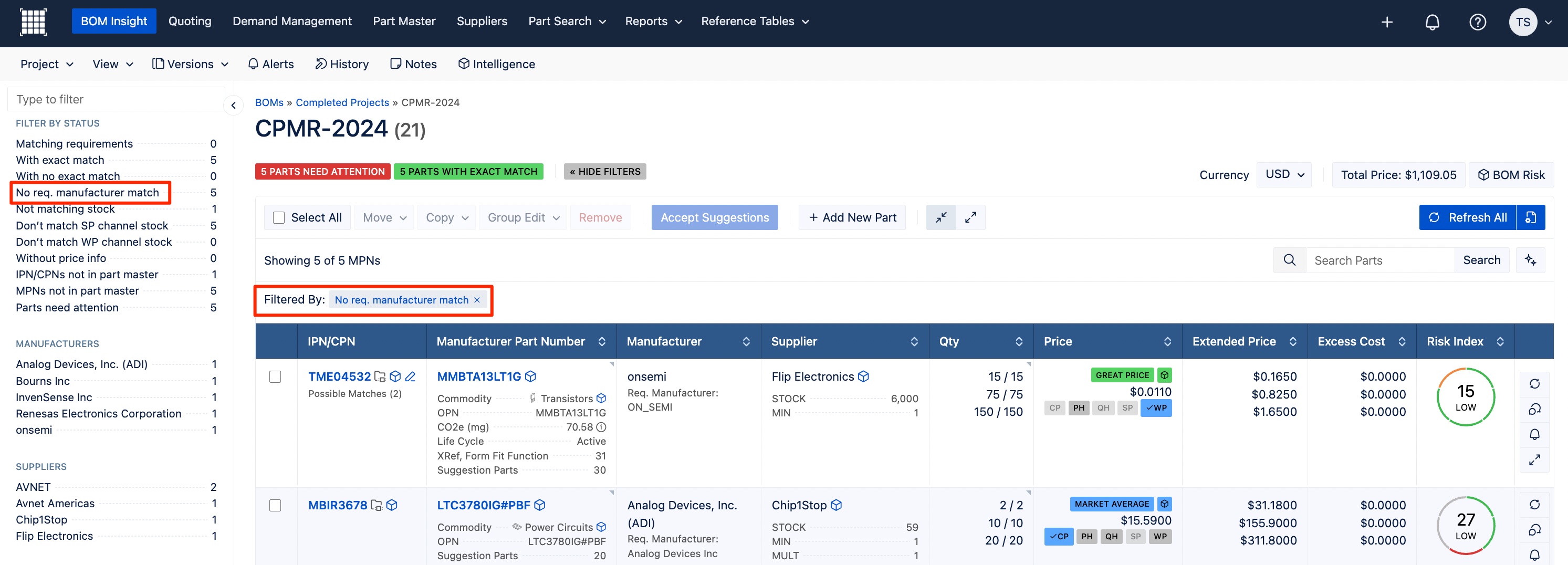Image resolution: width=1568 pixels, height=565 pixels.
Task: Click the alert bell icon in TME04532 row
Action: point(1534,434)
